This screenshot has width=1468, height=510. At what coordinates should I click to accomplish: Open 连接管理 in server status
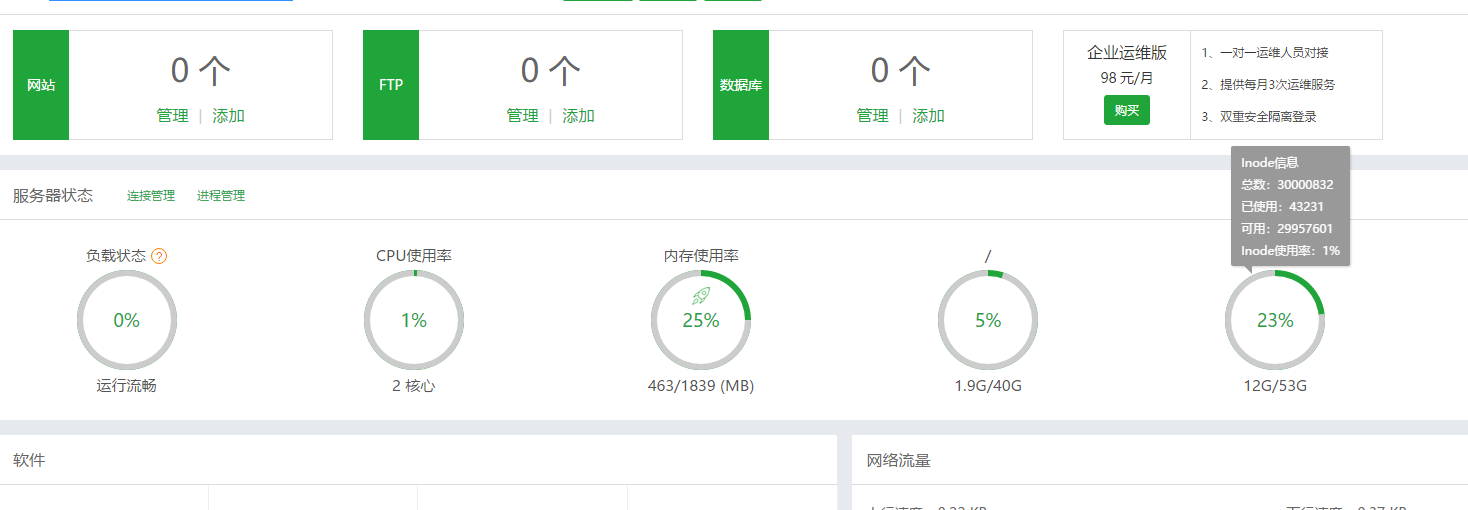[151, 196]
